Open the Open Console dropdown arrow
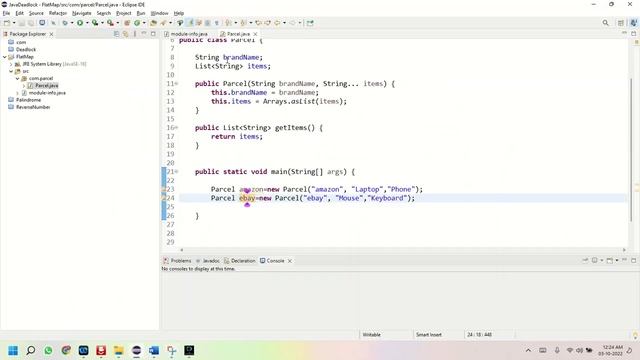The width and height of the screenshot is (640, 360). click(x=617, y=260)
